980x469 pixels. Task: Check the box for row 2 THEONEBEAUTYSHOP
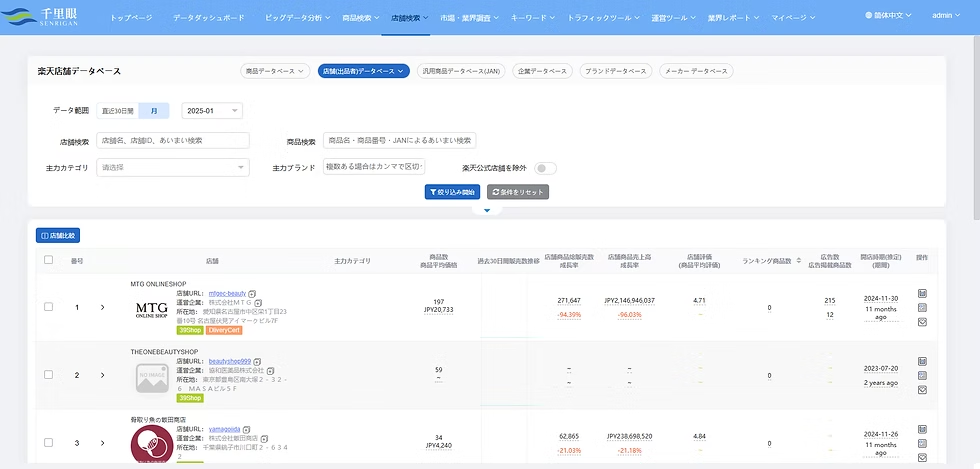click(49, 375)
